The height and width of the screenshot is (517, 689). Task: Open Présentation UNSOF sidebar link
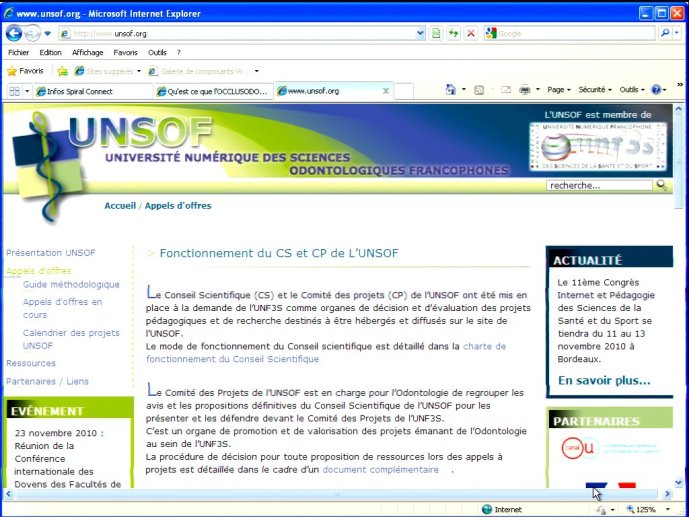[51, 253]
